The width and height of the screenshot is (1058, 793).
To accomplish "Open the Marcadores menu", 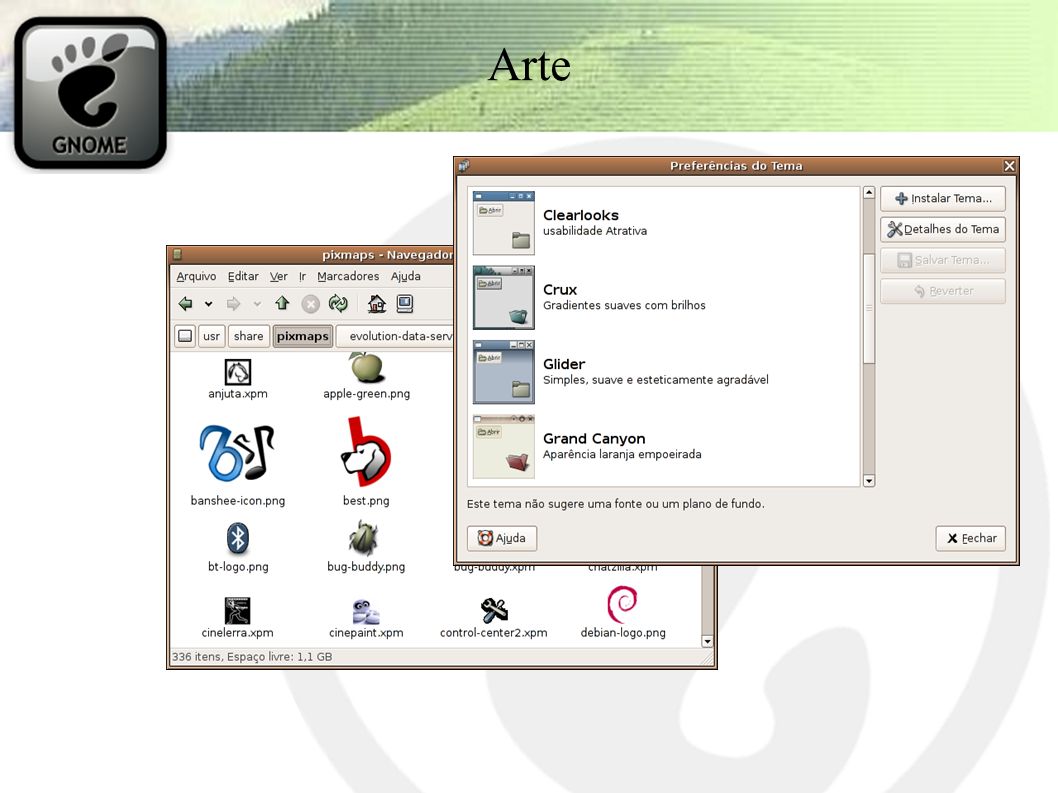I will [348, 276].
